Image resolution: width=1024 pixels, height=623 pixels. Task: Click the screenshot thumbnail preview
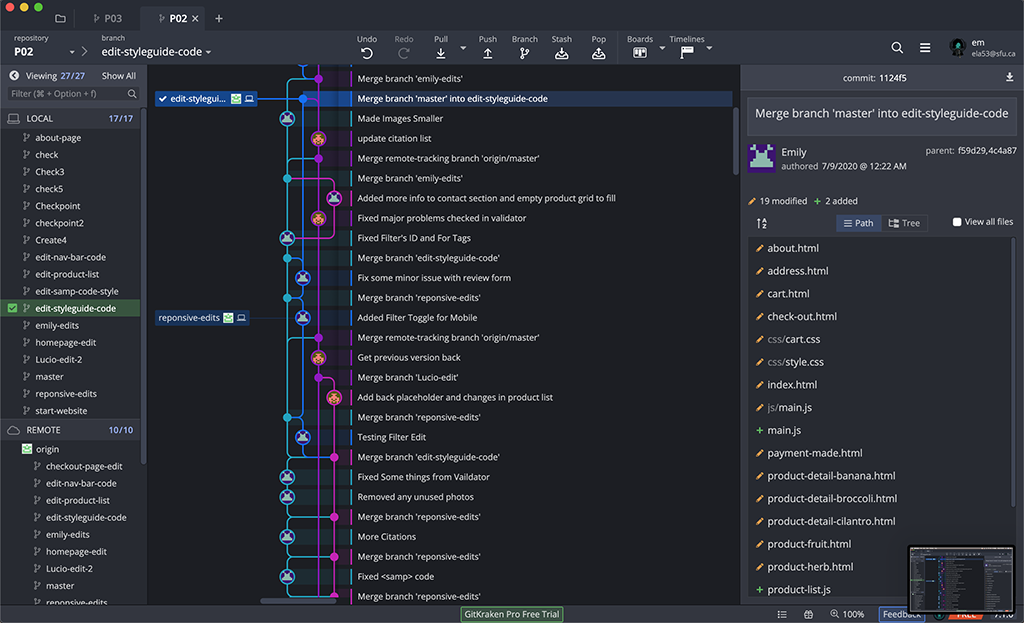pyautogui.click(x=960, y=579)
